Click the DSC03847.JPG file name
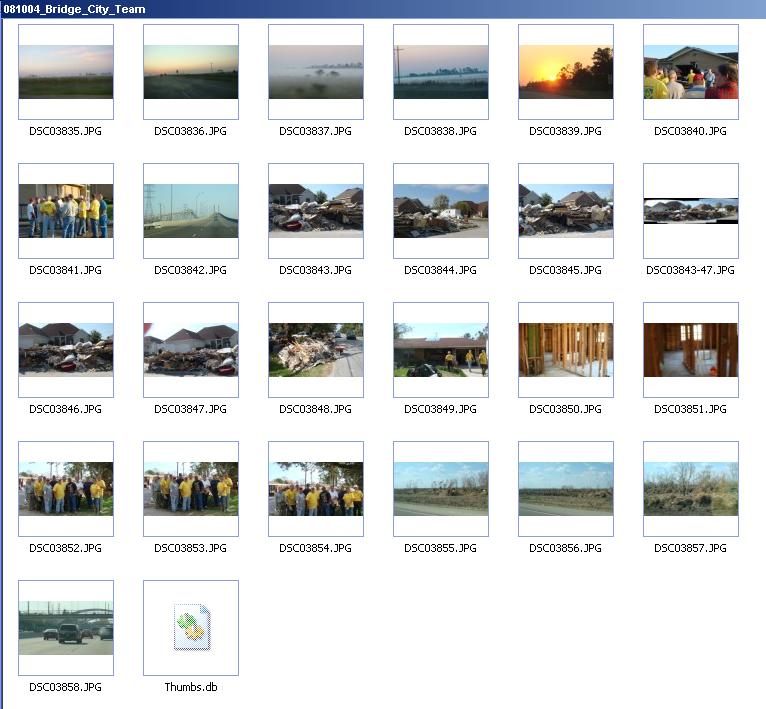The width and height of the screenshot is (766, 709). [191, 409]
